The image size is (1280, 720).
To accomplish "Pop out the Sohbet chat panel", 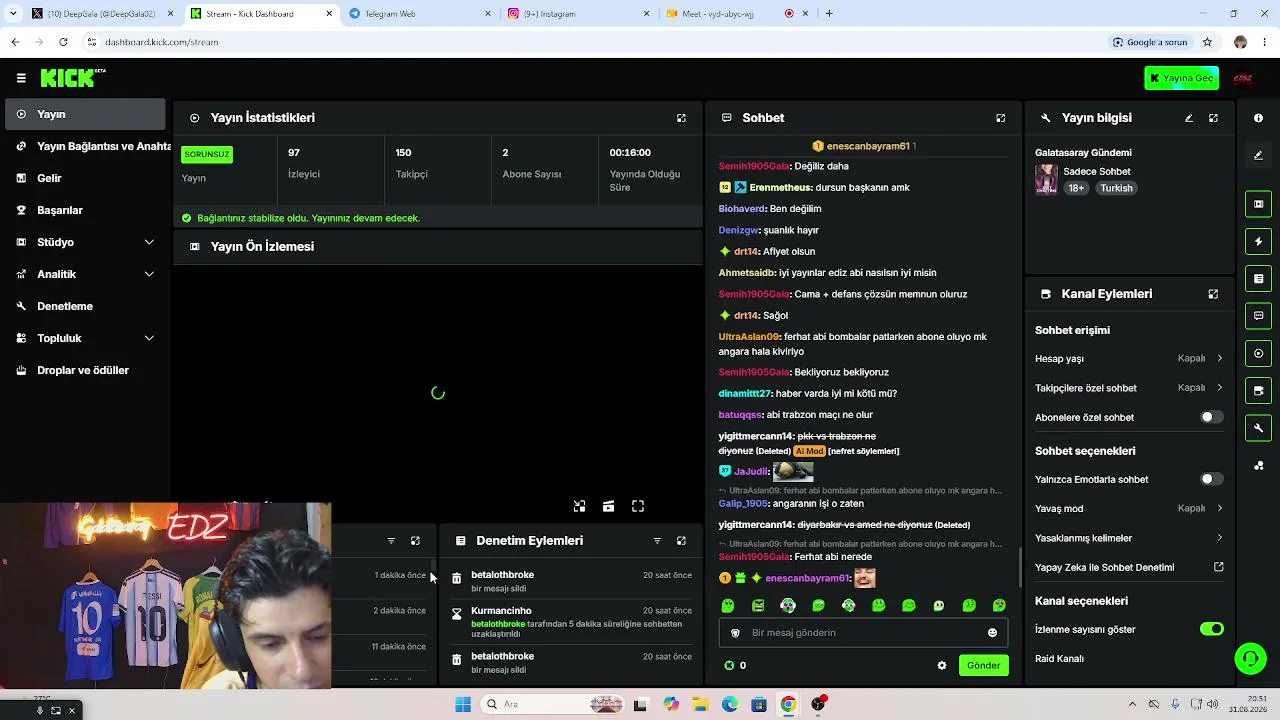I will pos(1000,118).
